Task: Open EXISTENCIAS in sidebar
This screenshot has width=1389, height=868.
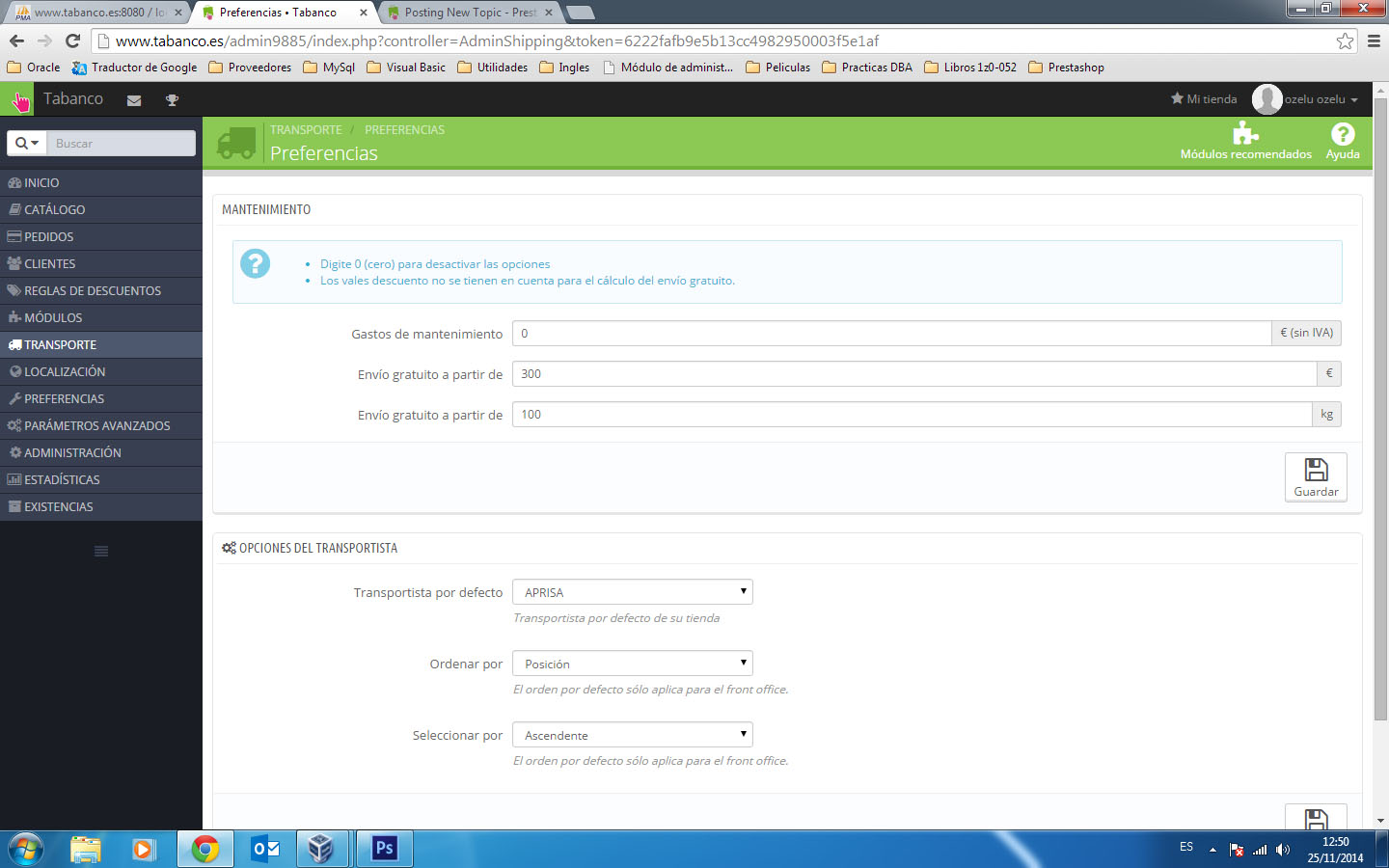Action: pyautogui.click(x=101, y=506)
